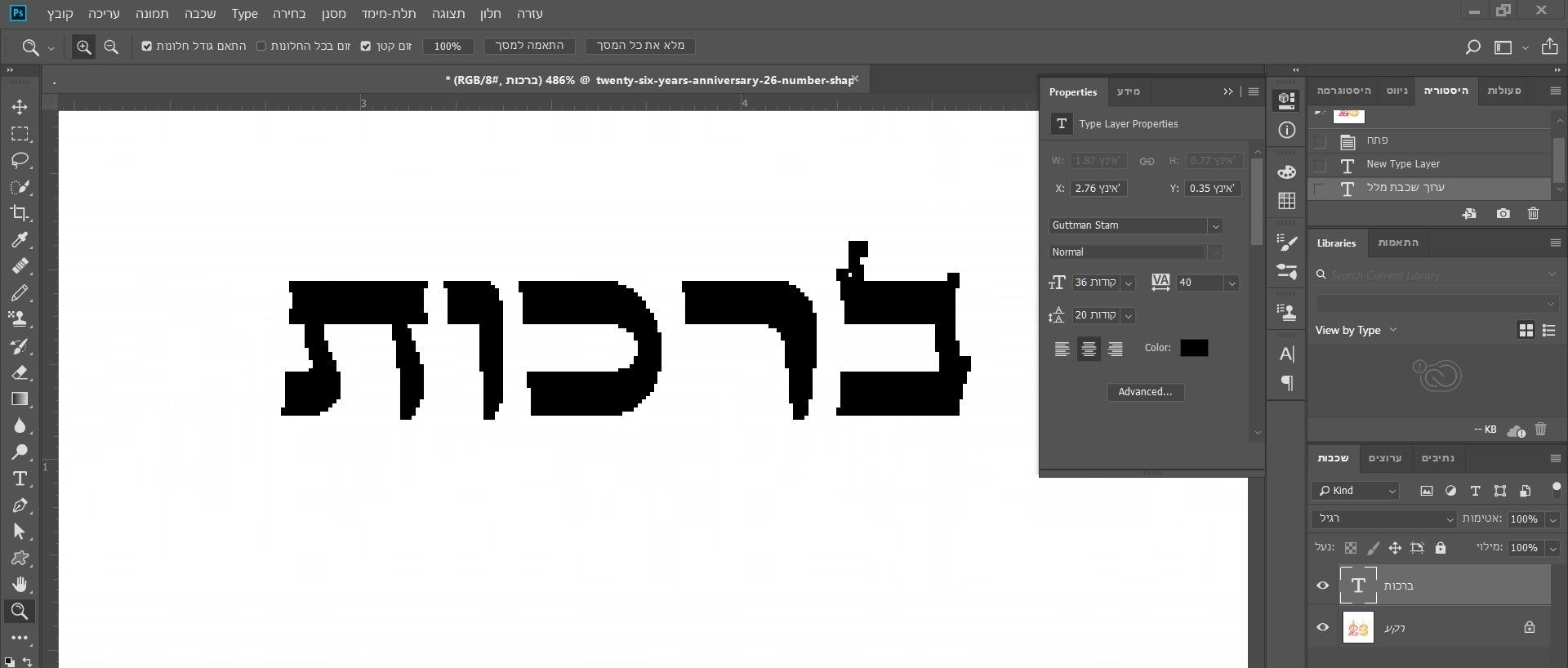The height and width of the screenshot is (668, 1568).
Task: Open the leading 20 dropdown arrow
Action: tap(1129, 316)
